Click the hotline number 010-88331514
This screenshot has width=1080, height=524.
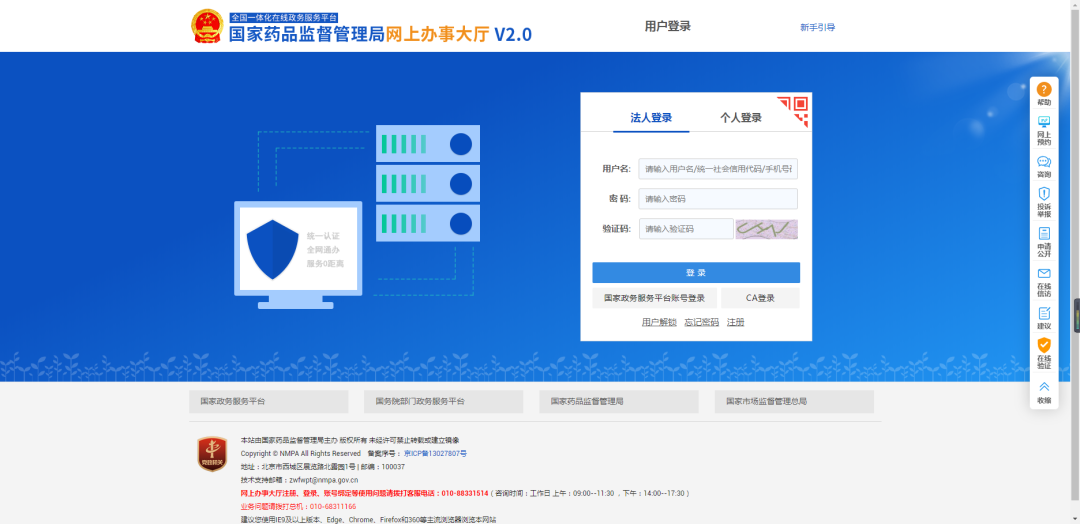pos(465,493)
